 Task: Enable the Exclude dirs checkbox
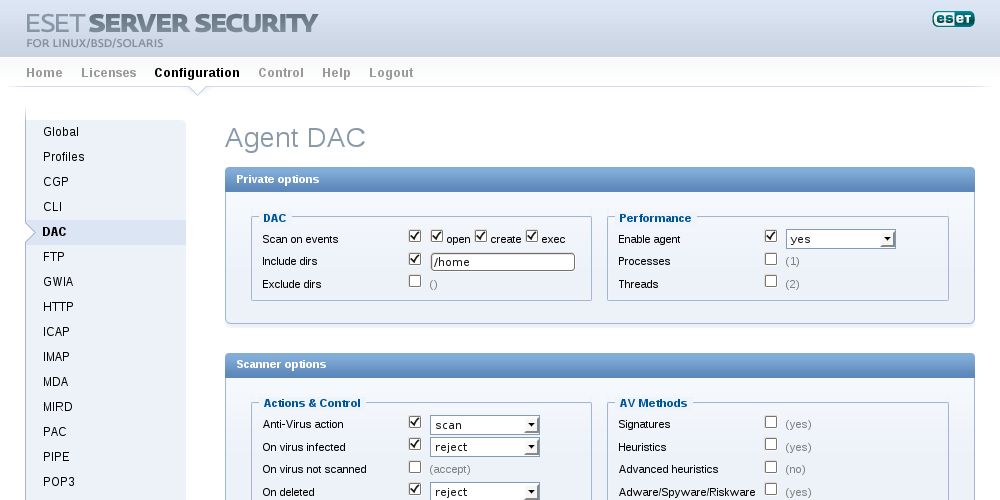pyautogui.click(x=415, y=282)
